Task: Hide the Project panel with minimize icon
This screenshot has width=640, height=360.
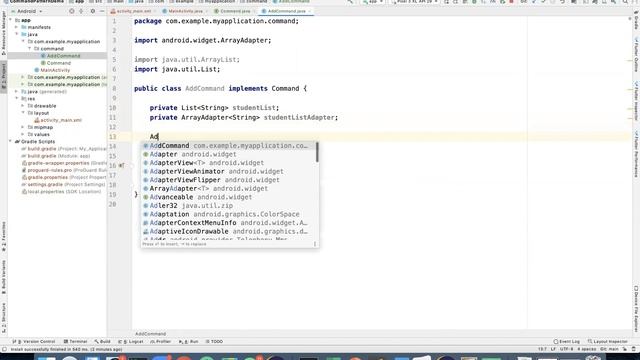Action: pyautogui.click(x=102, y=11)
